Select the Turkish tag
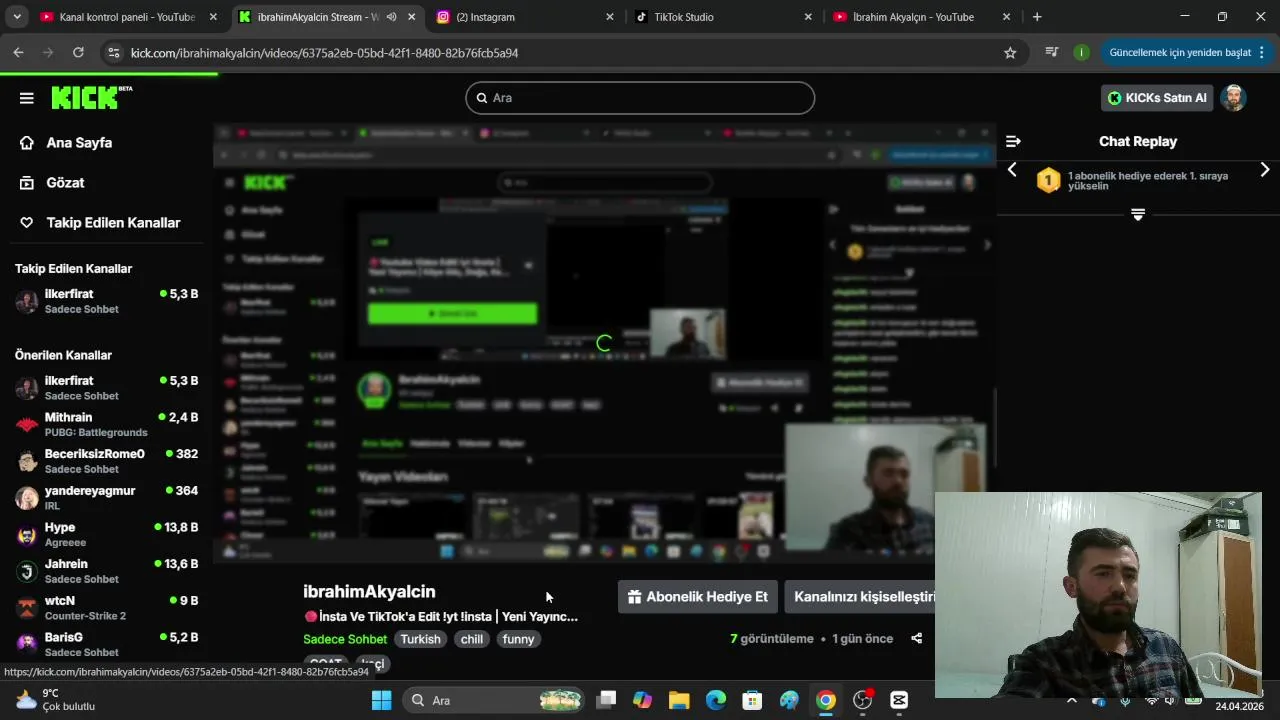Image resolution: width=1280 pixels, height=720 pixels. tap(420, 639)
